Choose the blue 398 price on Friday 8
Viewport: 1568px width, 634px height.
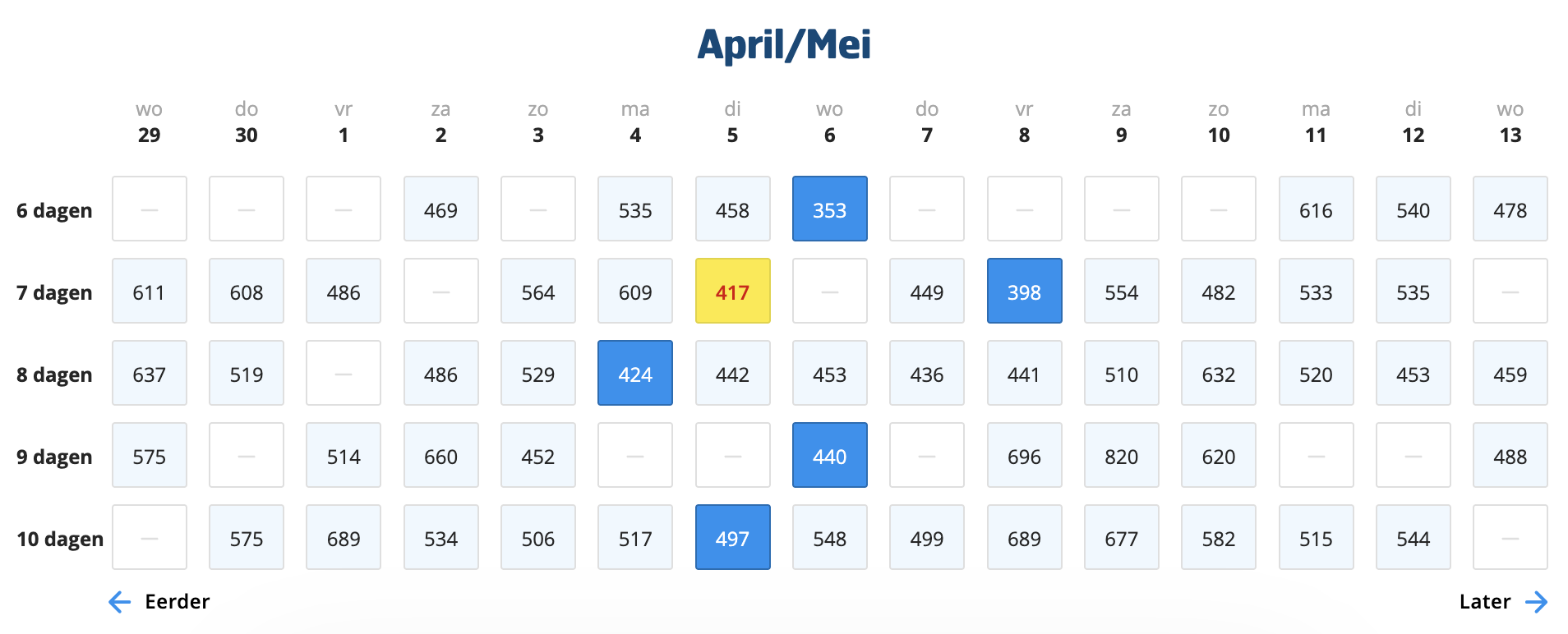point(1024,292)
